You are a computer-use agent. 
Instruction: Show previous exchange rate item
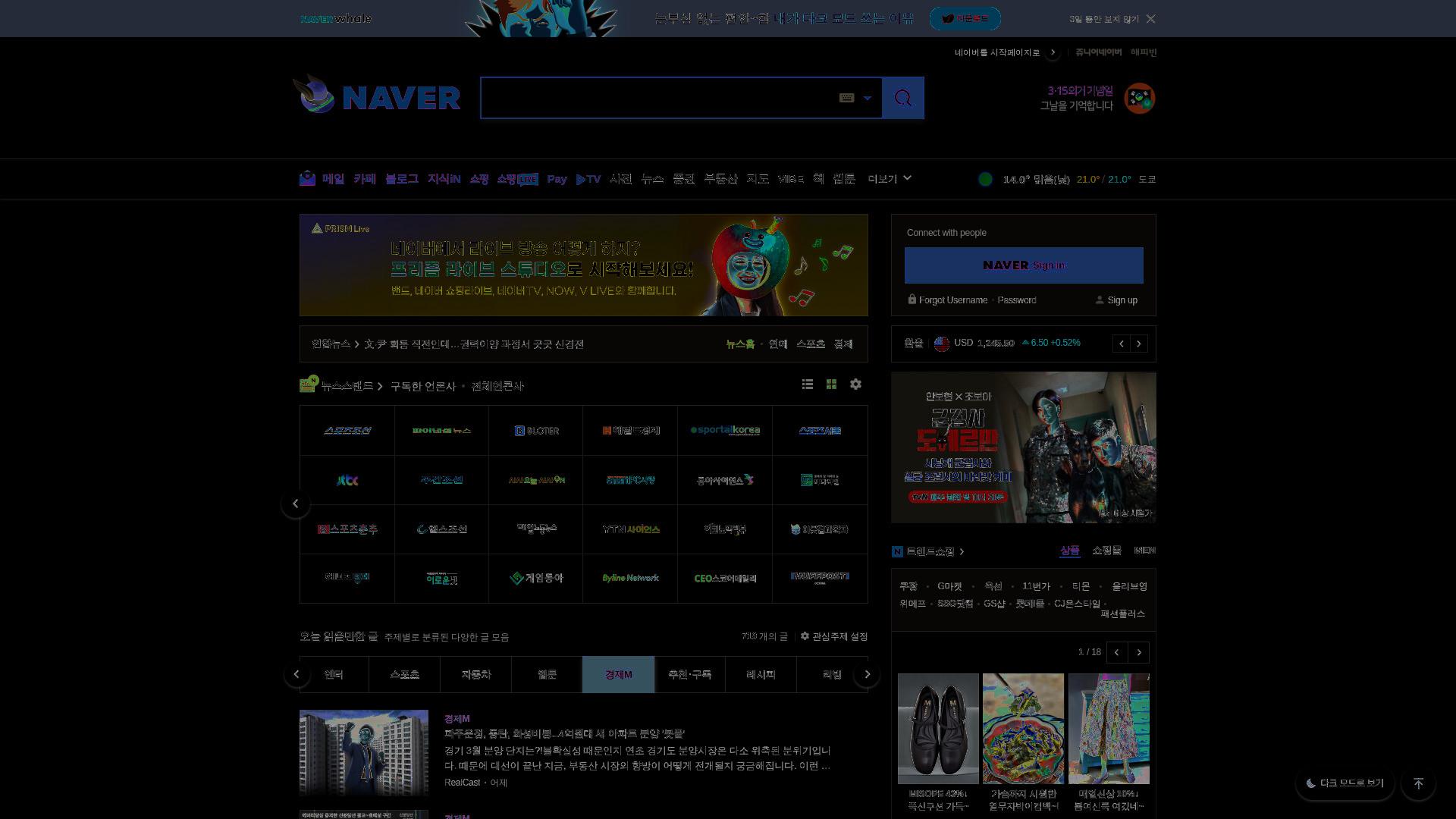click(1122, 344)
